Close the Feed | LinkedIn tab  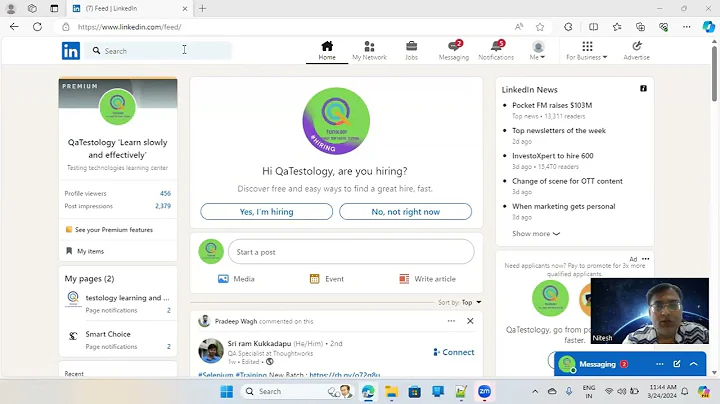tap(185, 8)
